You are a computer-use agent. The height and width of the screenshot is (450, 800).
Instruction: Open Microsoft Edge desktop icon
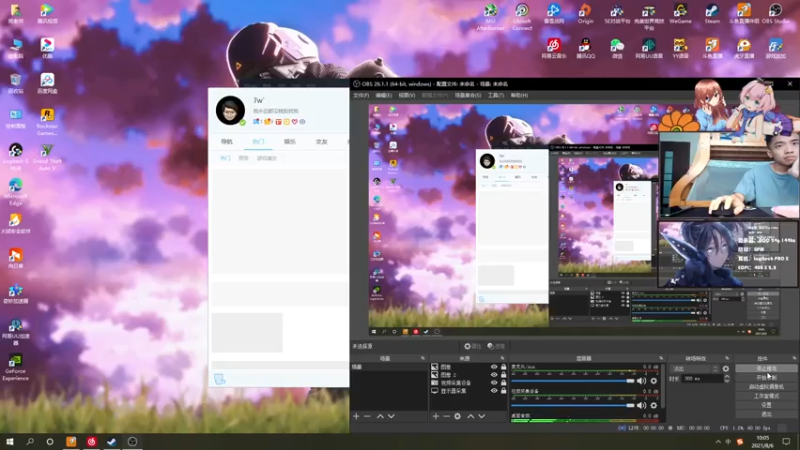click(x=15, y=192)
